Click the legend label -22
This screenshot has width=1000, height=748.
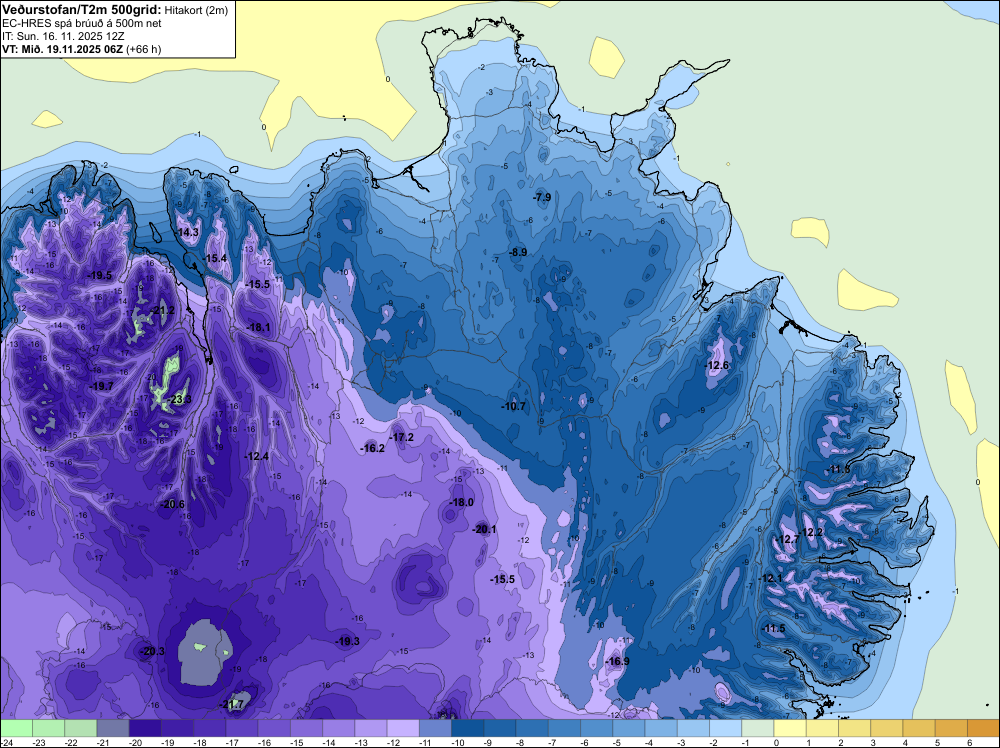(71, 743)
